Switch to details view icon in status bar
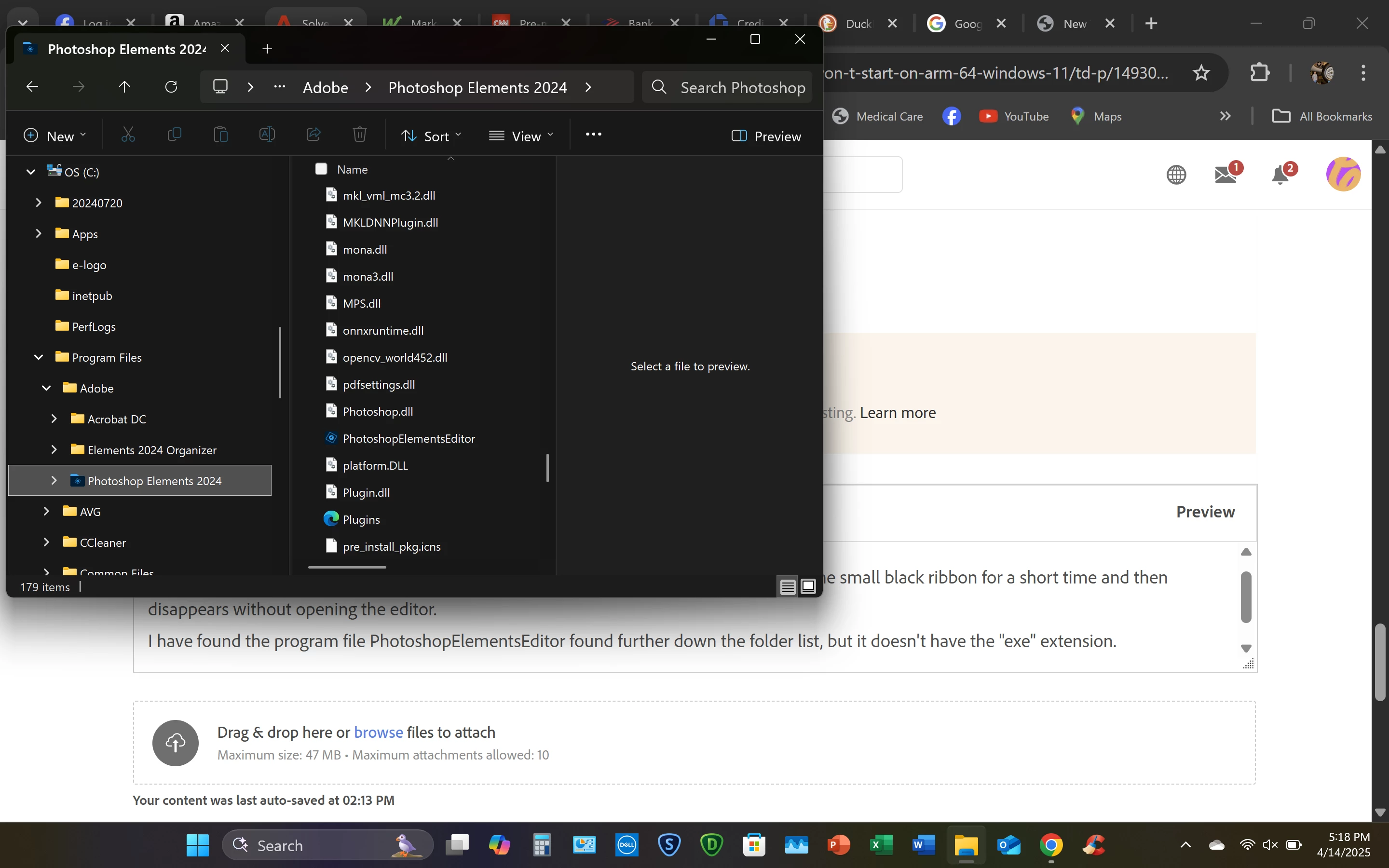The image size is (1389, 868). (788, 587)
